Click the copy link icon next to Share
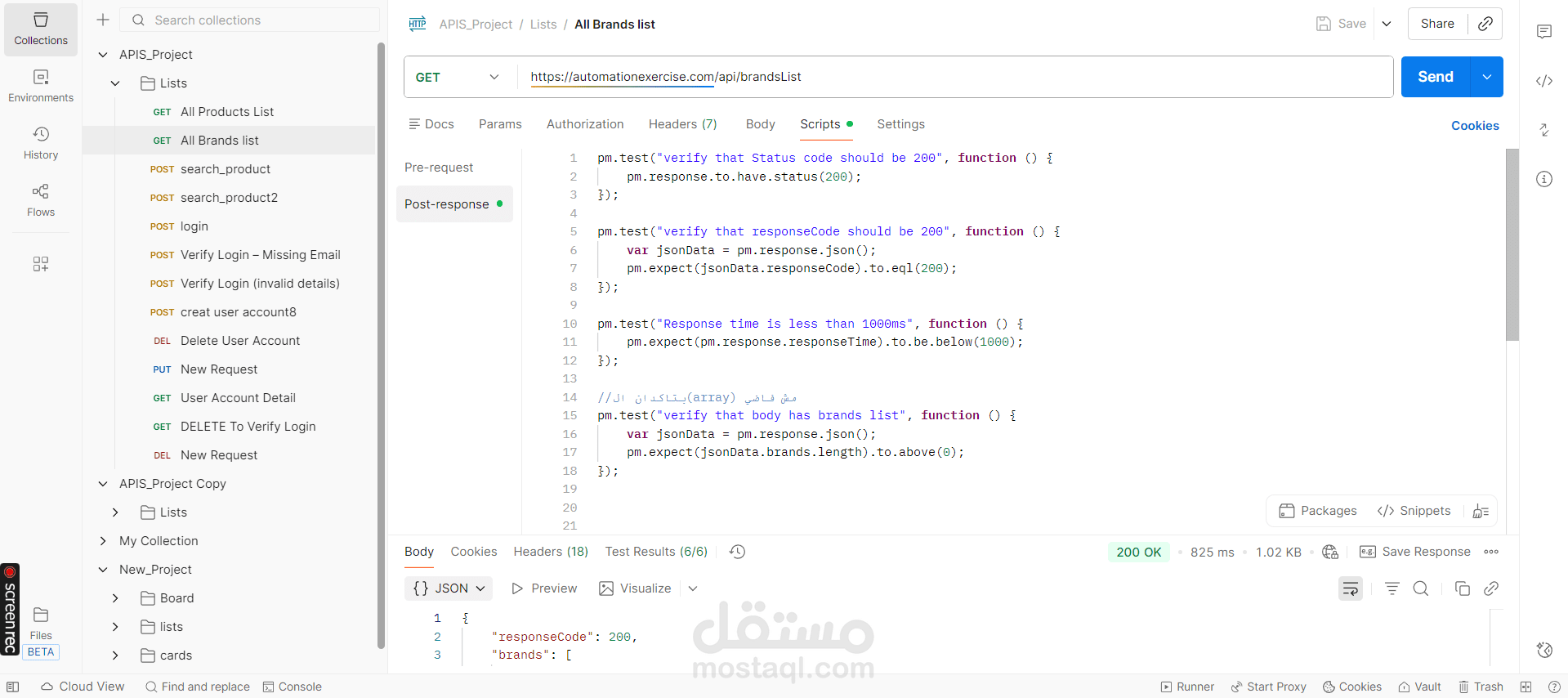This screenshot has width=1568, height=698. coord(1485,24)
